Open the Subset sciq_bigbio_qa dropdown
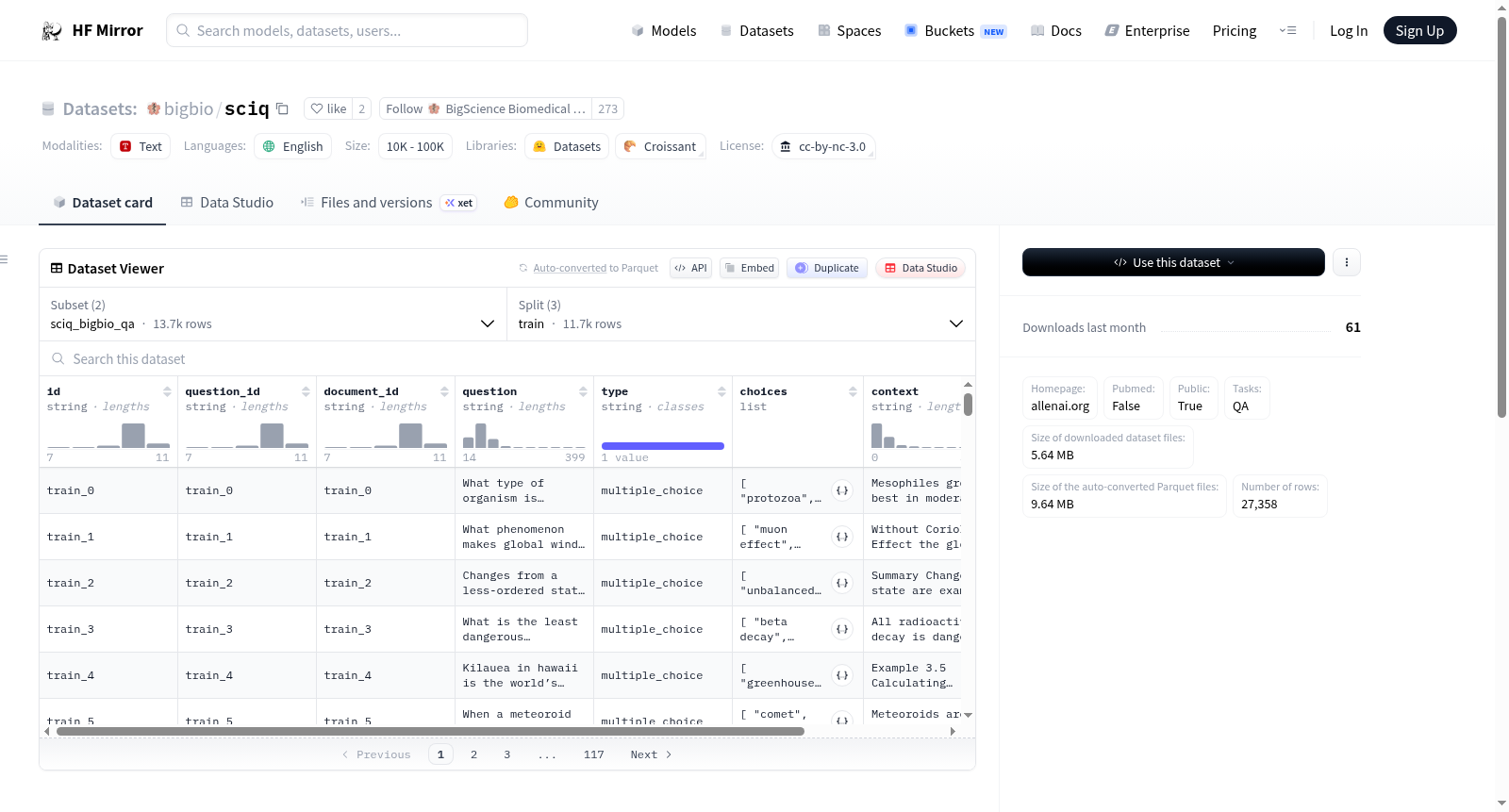This screenshot has width=1509, height=812. [273, 314]
